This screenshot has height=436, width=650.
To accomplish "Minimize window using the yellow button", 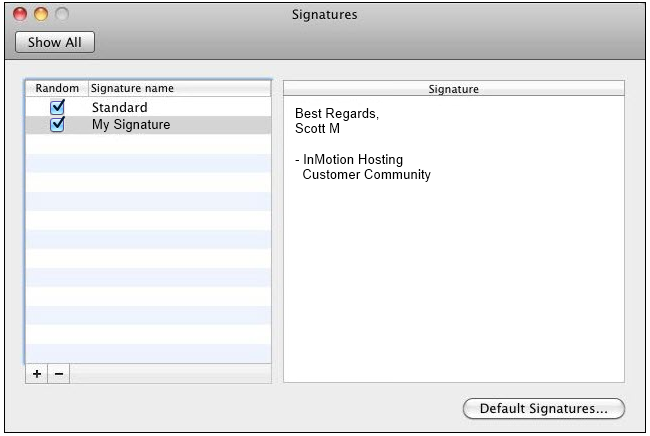I will [41, 15].
